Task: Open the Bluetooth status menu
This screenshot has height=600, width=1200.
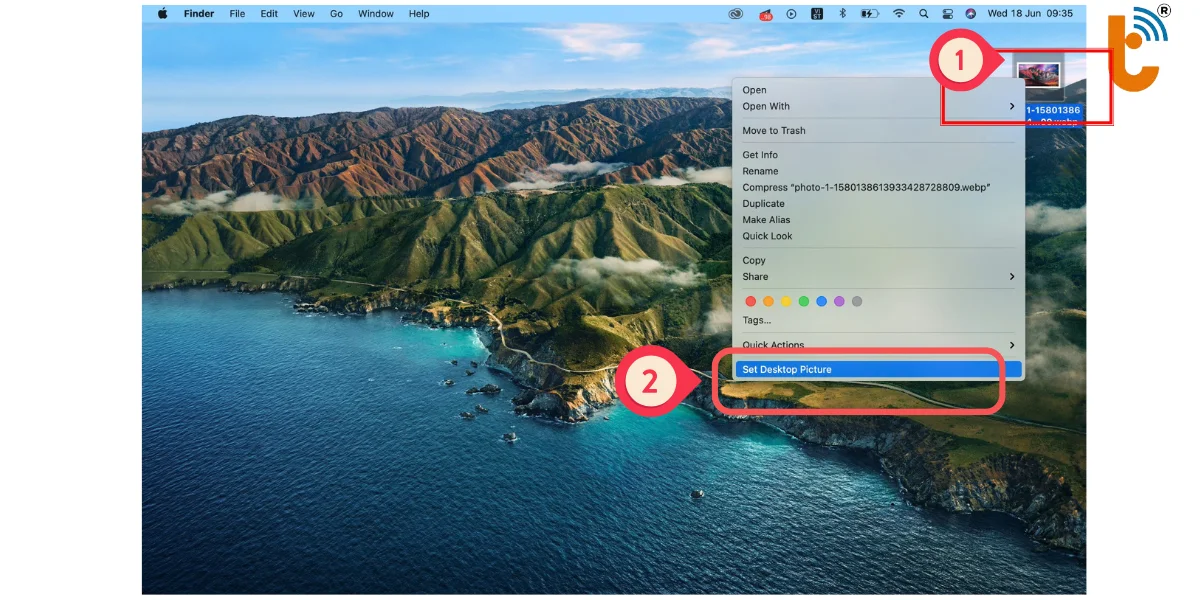Action: click(842, 14)
